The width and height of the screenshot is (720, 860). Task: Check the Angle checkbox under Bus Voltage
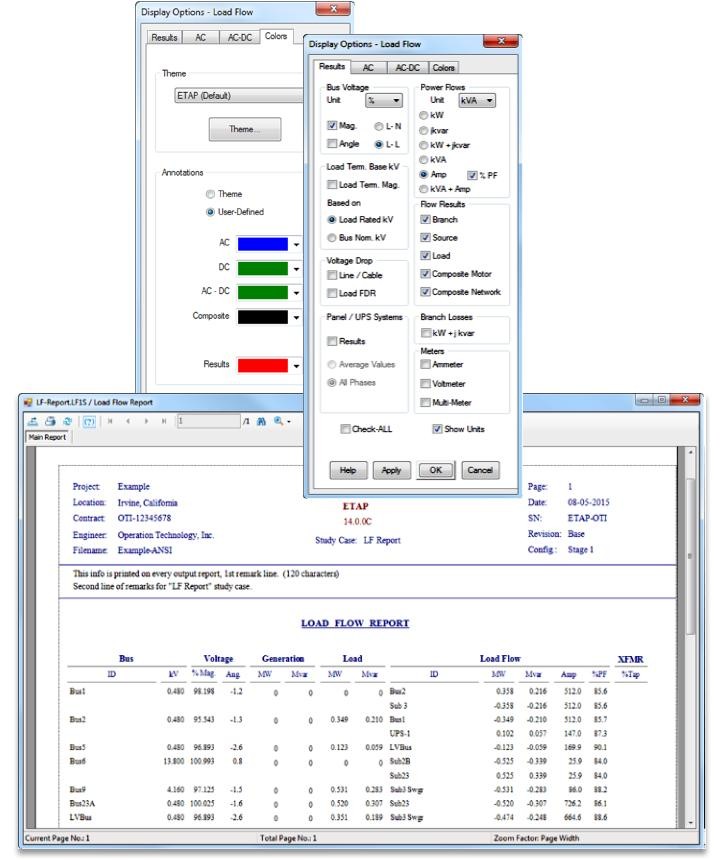click(x=332, y=144)
